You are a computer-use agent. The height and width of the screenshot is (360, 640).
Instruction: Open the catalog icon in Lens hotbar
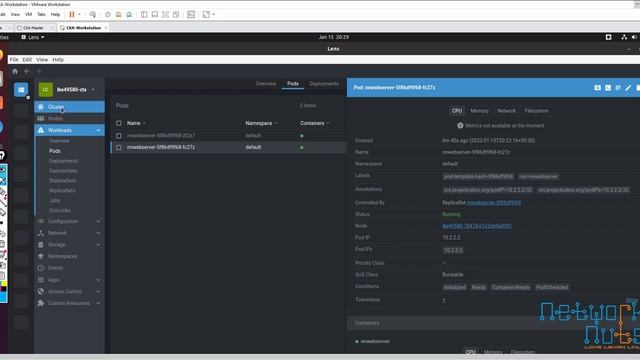21,89
